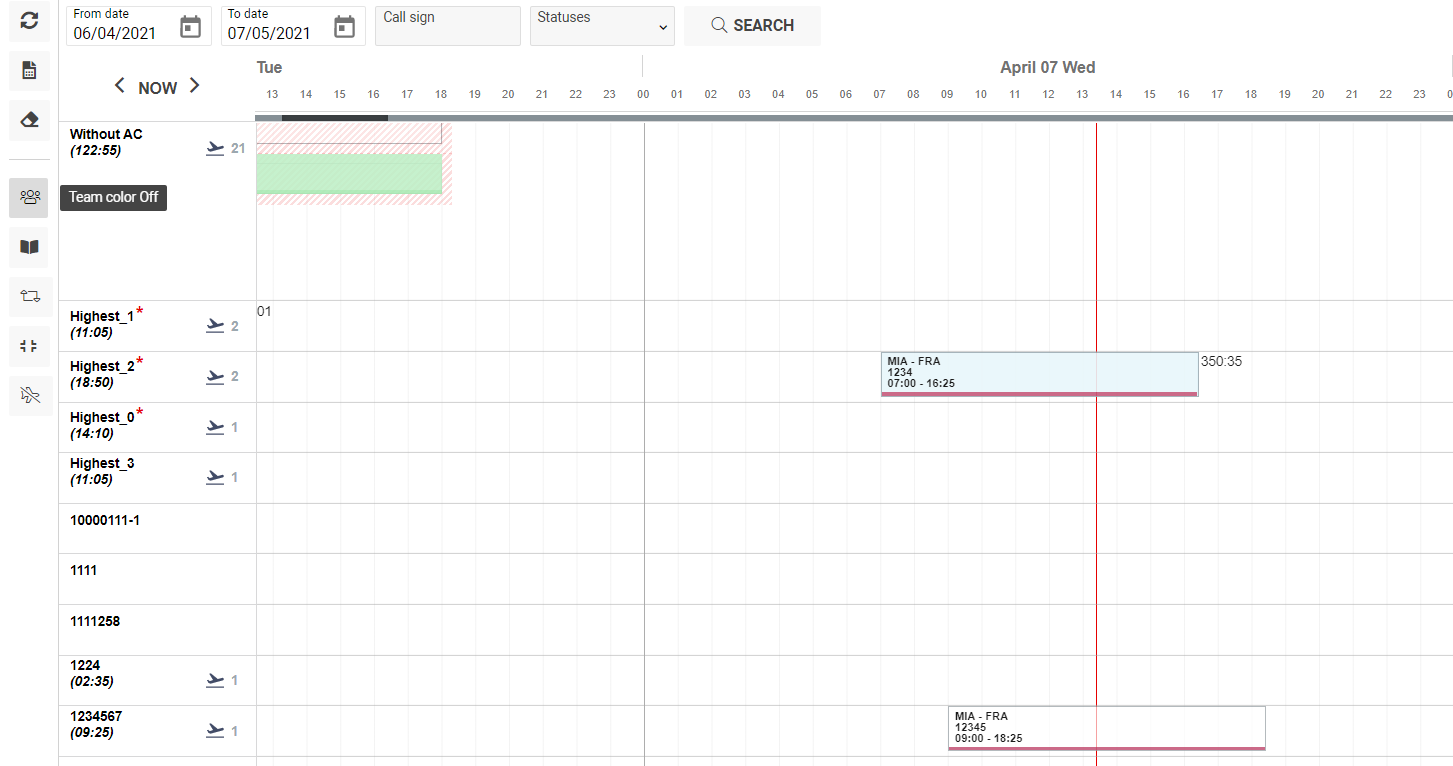1453x766 pixels.
Task: Toggle compress rows view icon
Action: coord(29,346)
